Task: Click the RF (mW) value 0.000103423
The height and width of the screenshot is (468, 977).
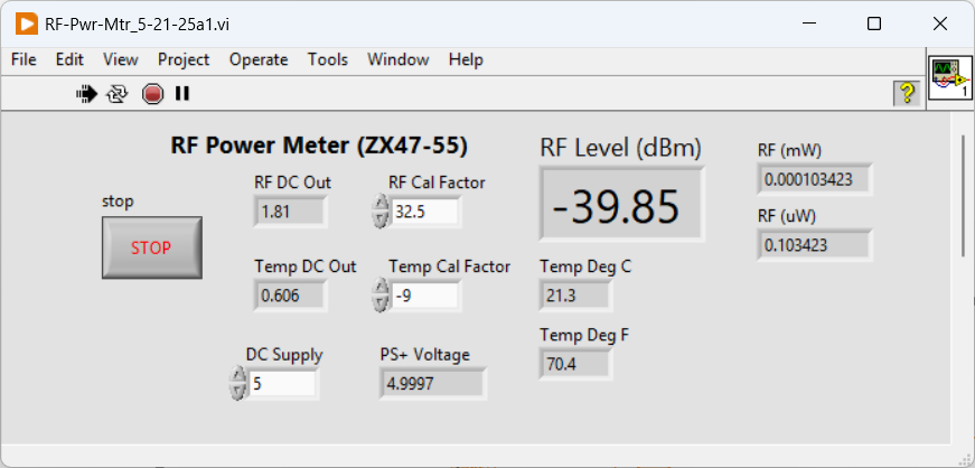Action: (815, 179)
